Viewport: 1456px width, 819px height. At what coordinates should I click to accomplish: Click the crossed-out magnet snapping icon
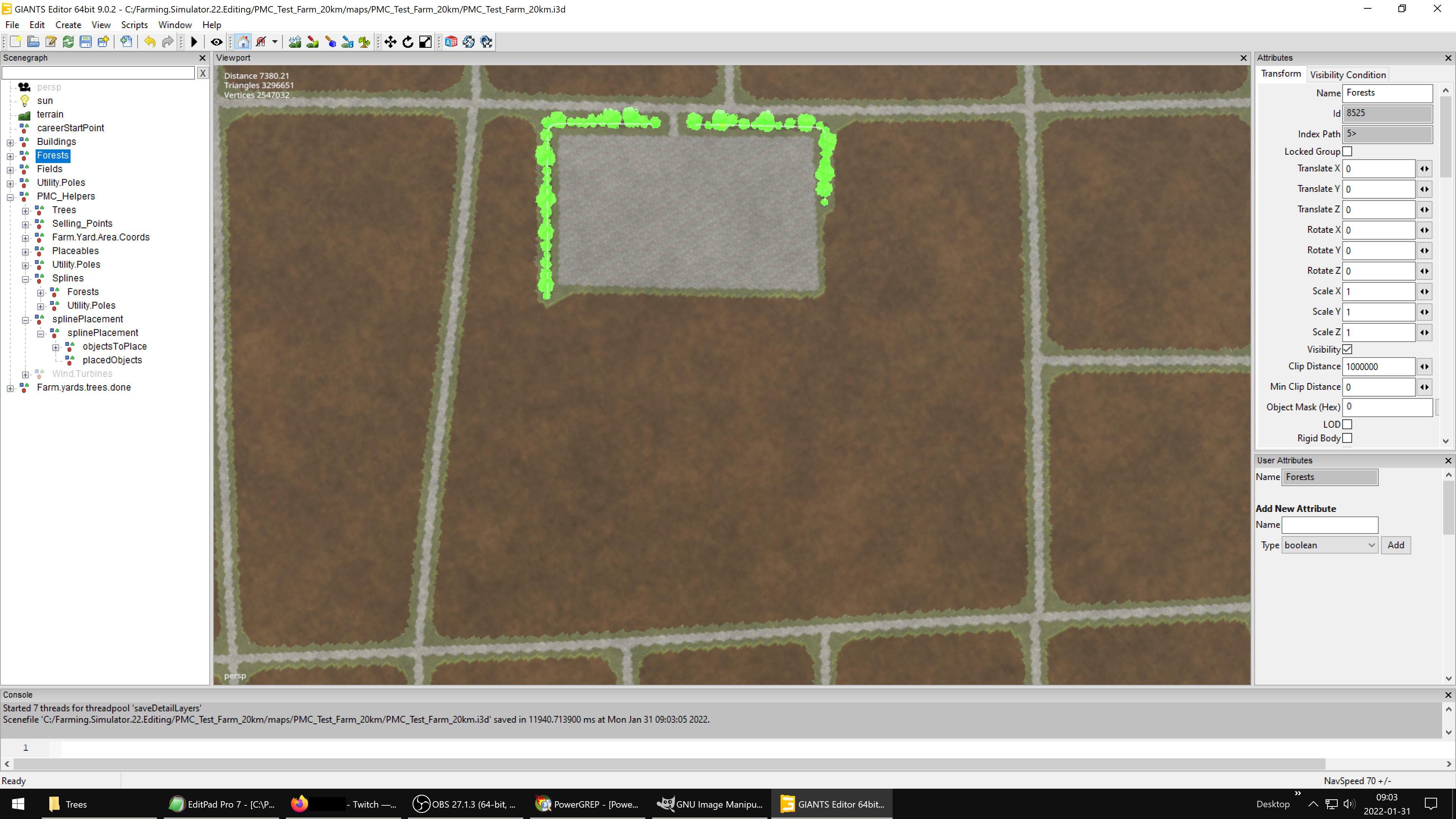pyautogui.click(x=260, y=42)
